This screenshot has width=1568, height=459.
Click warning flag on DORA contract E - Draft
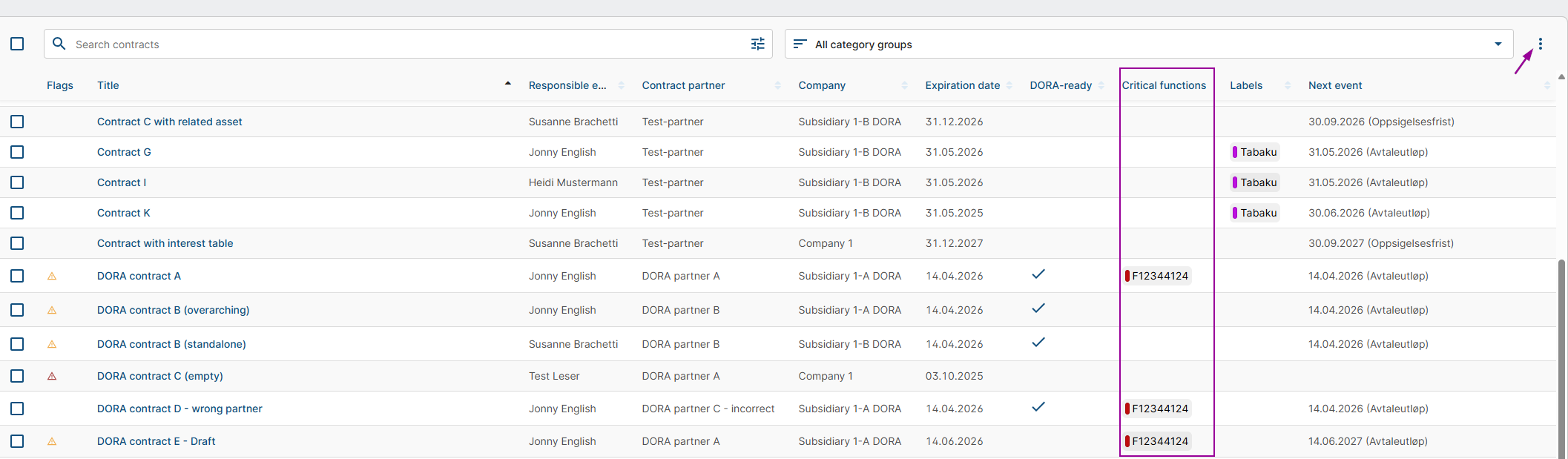coord(52,441)
